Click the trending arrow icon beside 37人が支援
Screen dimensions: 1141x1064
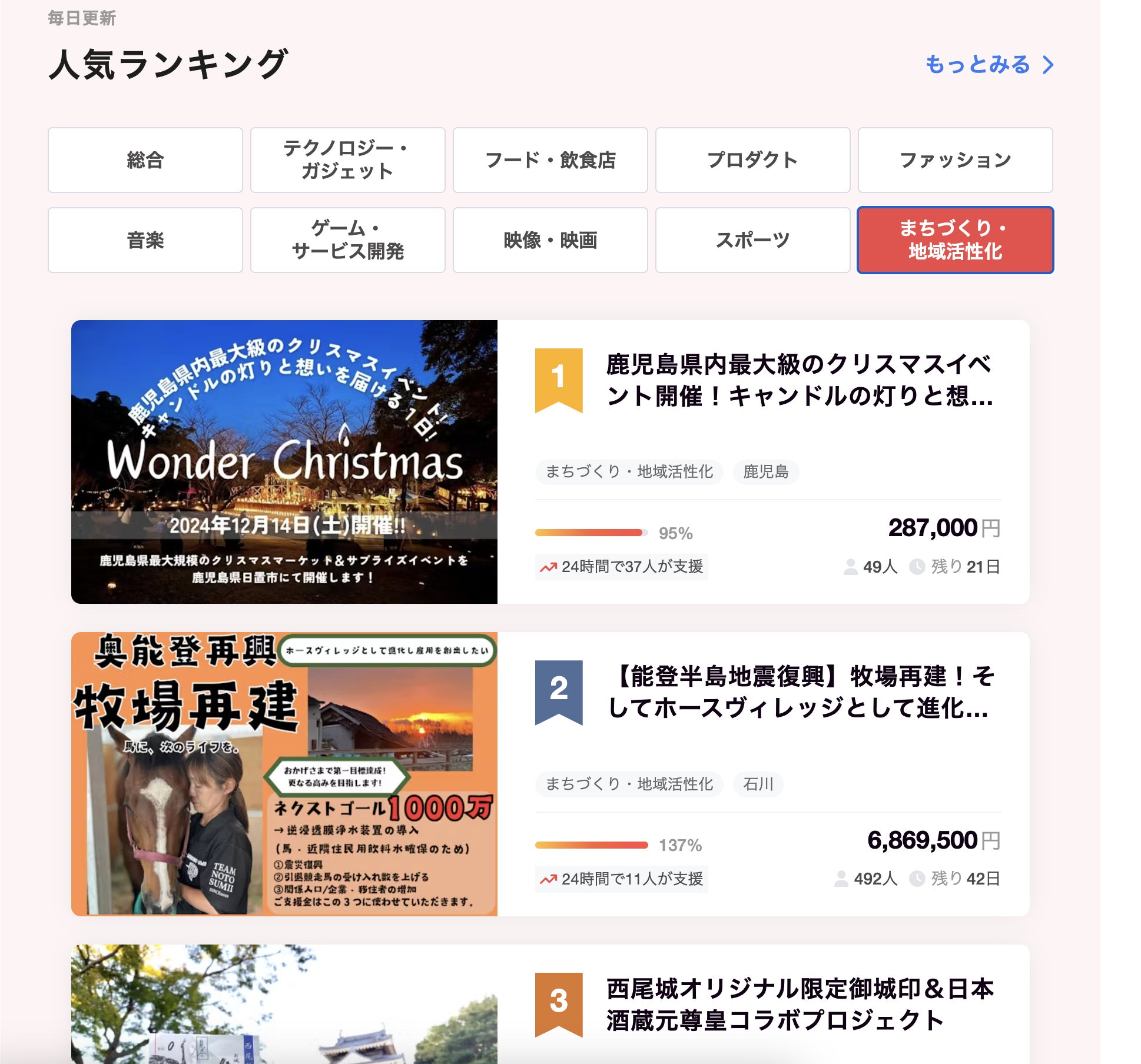(x=548, y=567)
